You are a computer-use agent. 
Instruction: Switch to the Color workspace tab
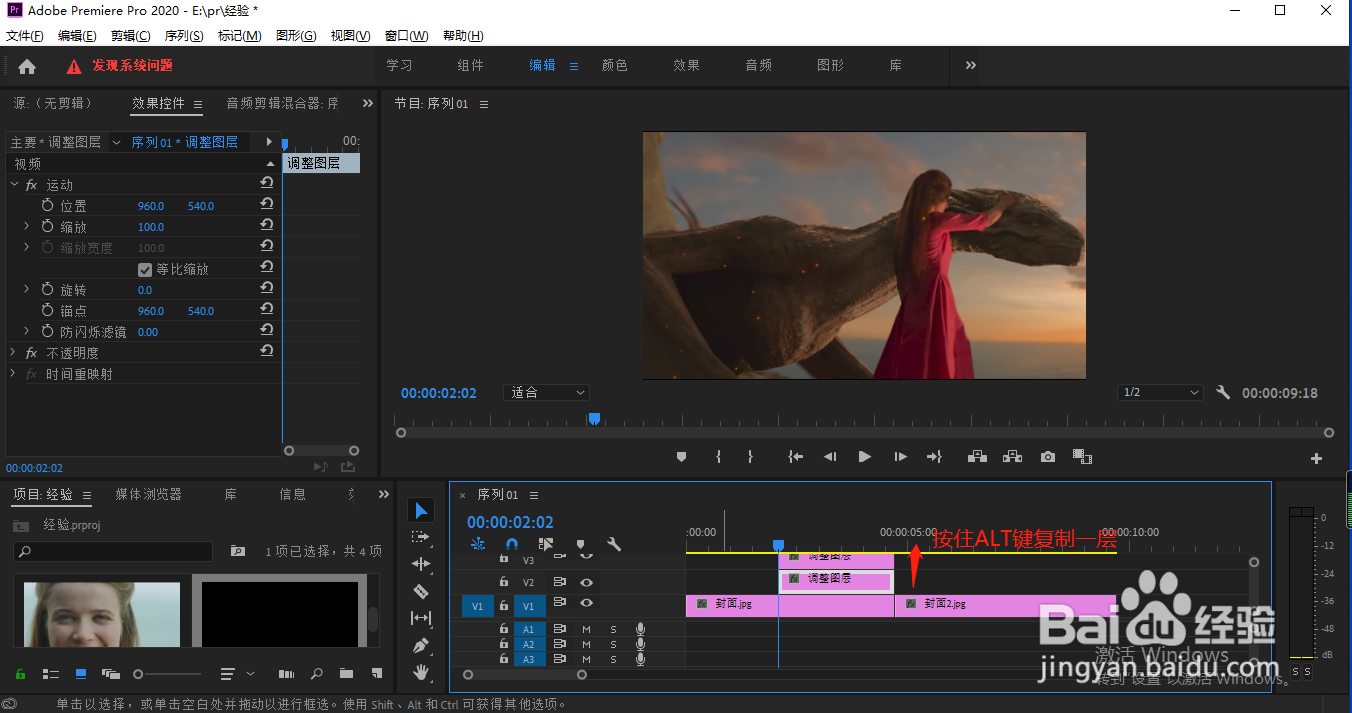tap(614, 66)
